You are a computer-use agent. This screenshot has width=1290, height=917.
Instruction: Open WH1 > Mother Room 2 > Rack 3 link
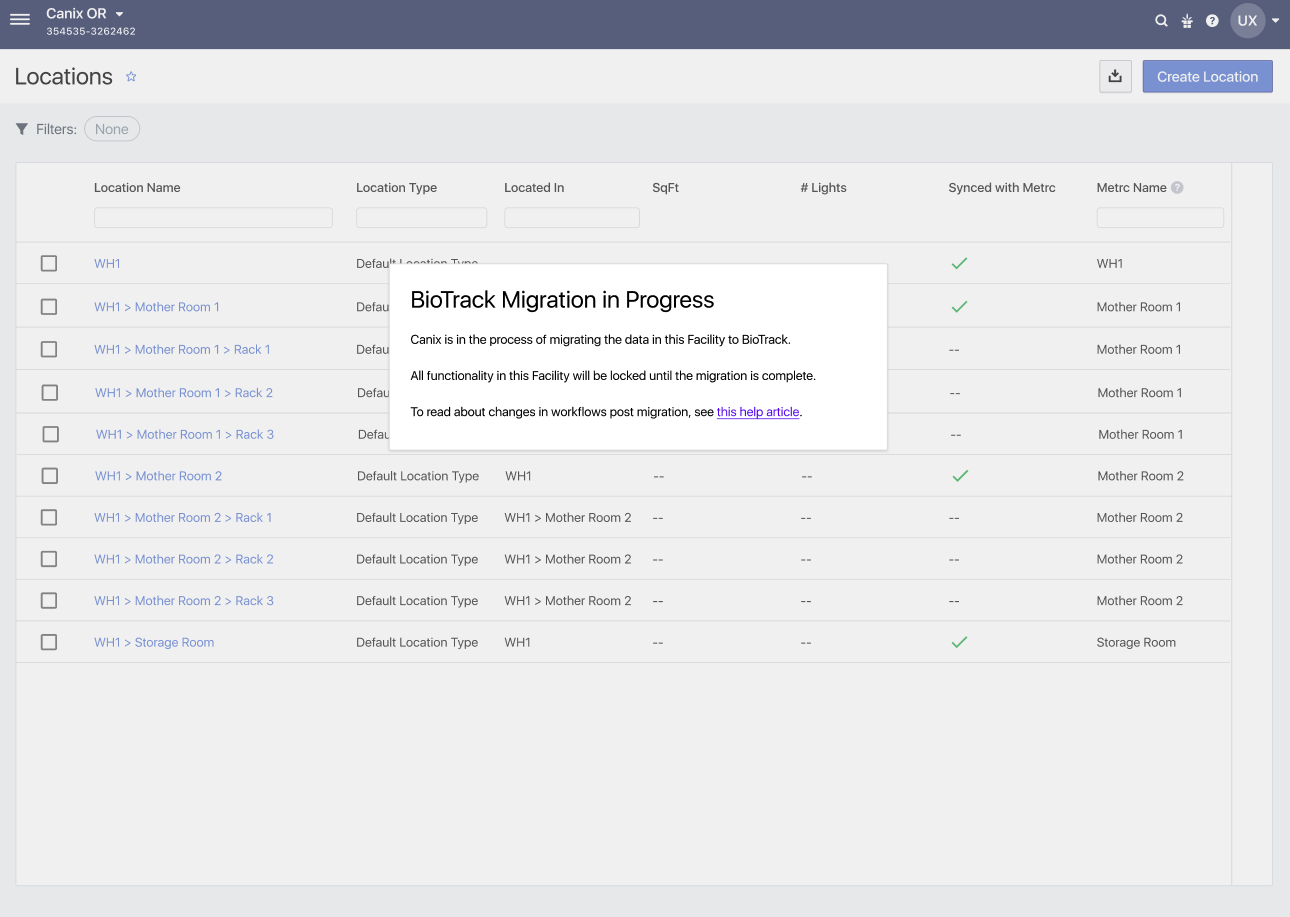[x=184, y=600]
